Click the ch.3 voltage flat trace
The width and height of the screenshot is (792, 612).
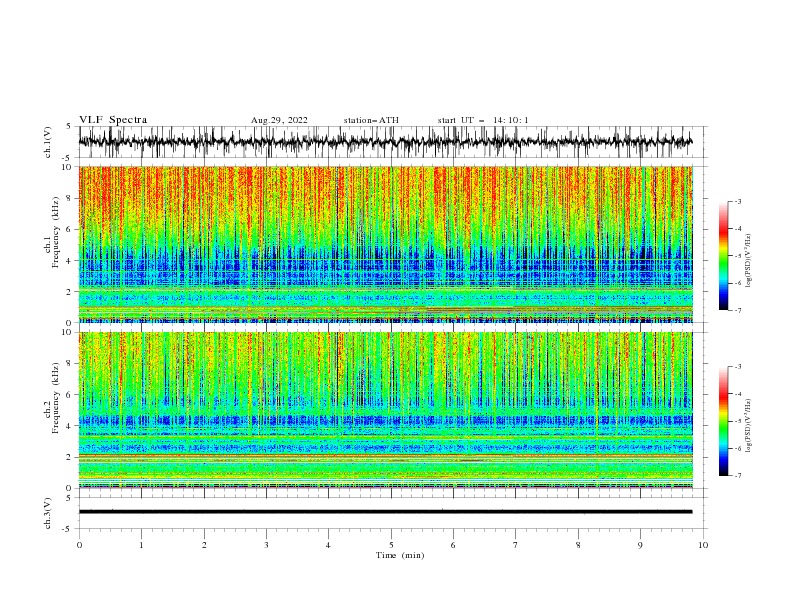point(385,512)
